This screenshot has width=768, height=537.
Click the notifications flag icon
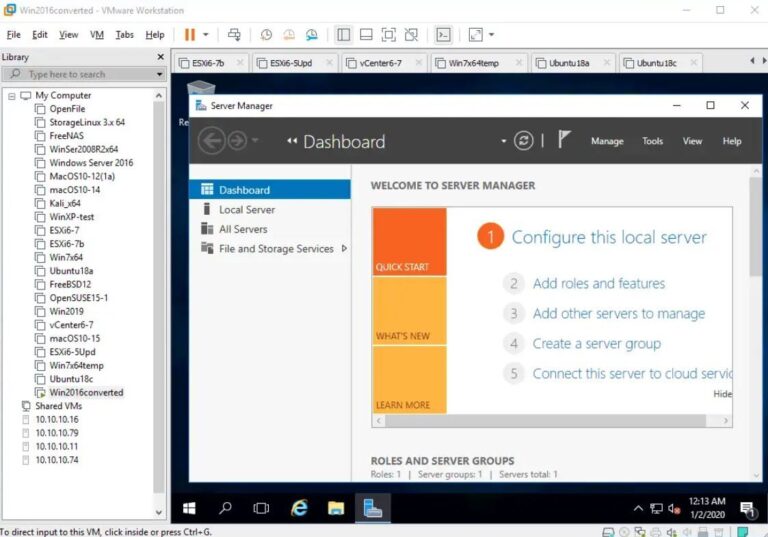[x=564, y=139]
